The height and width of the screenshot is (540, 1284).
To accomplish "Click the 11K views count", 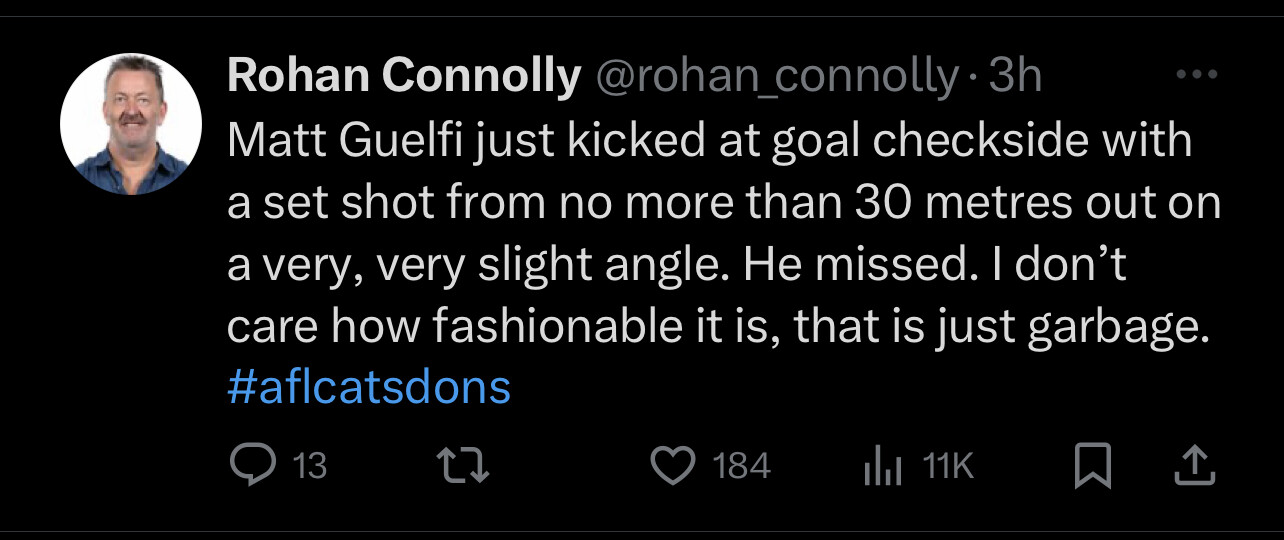I will pyautogui.click(x=948, y=466).
